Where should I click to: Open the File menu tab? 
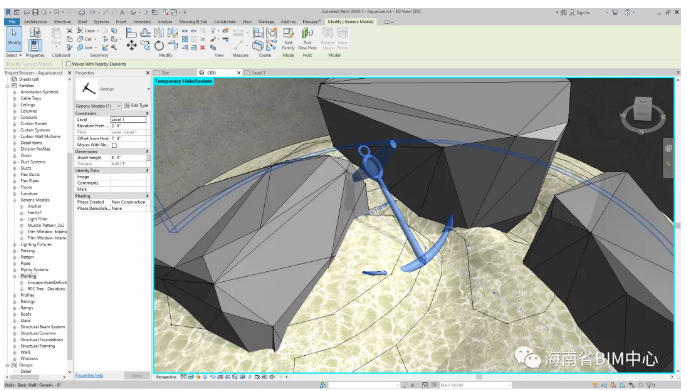point(12,21)
